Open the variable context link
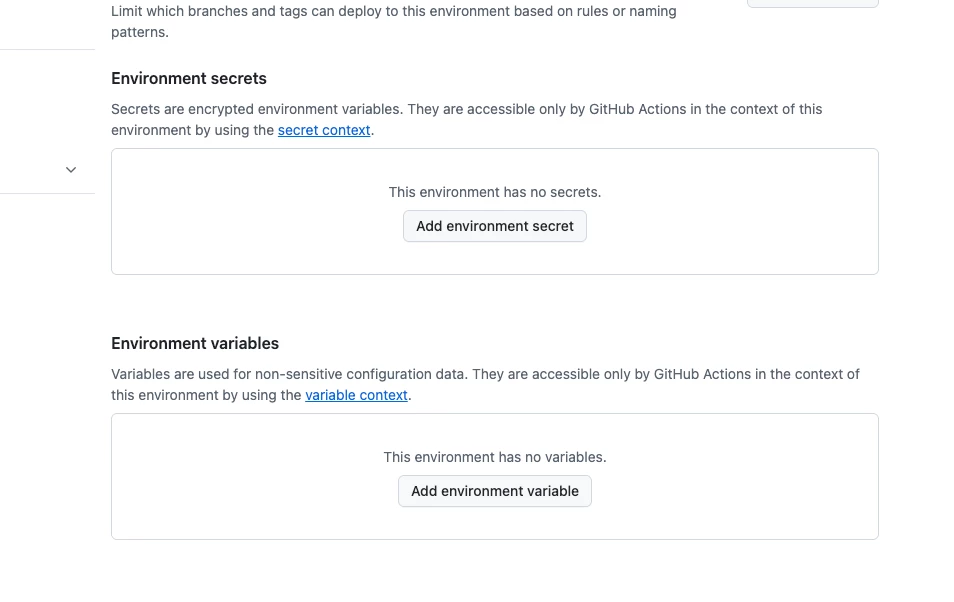This screenshot has width=954, height=602. coord(356,395)
